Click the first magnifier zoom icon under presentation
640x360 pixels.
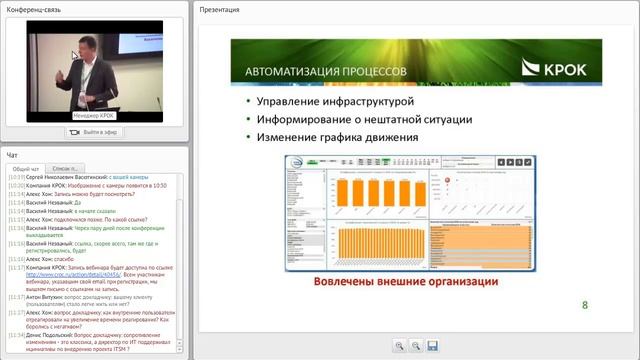pos(399,346)
